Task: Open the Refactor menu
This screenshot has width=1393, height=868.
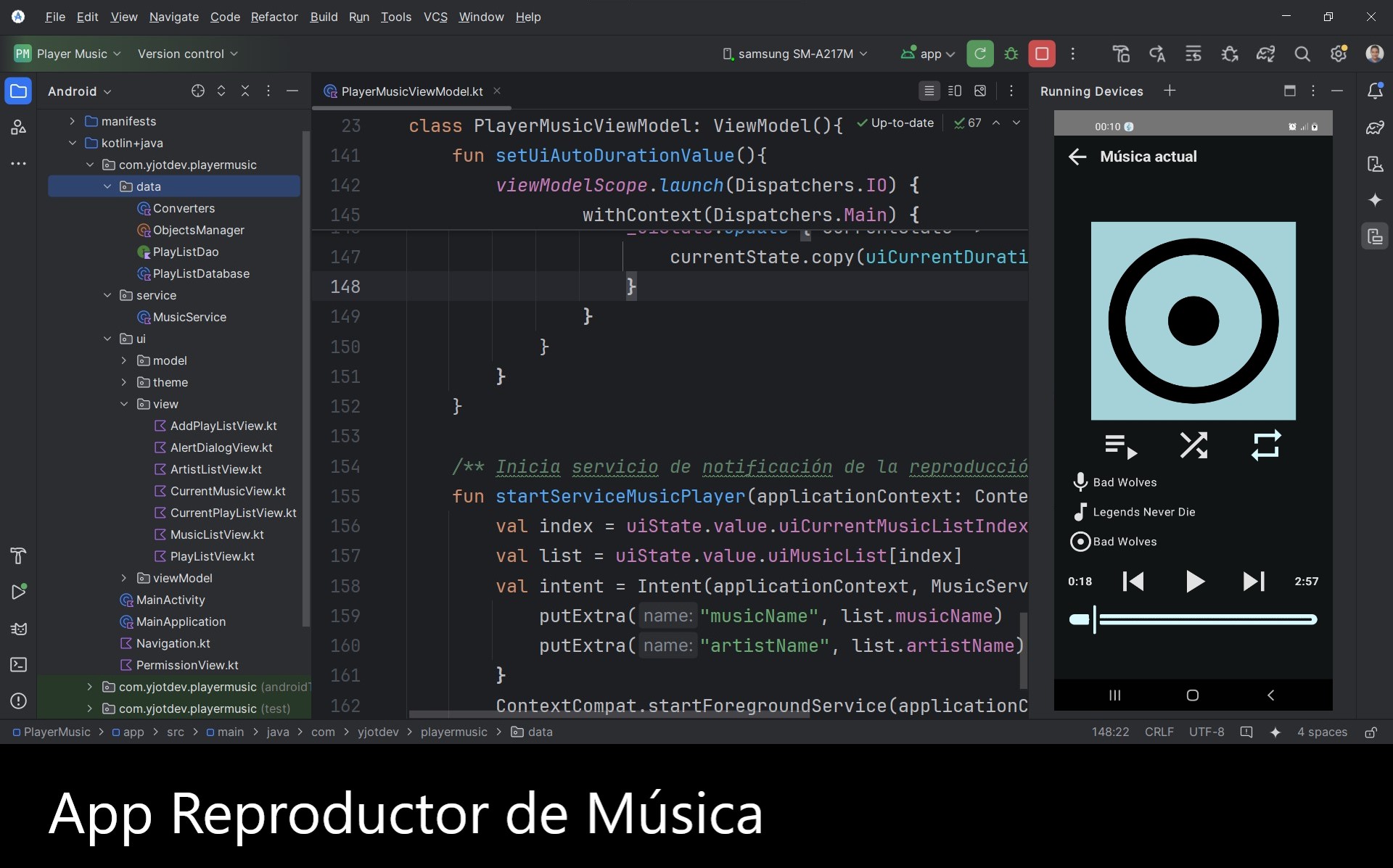Action: click(274, 17)
